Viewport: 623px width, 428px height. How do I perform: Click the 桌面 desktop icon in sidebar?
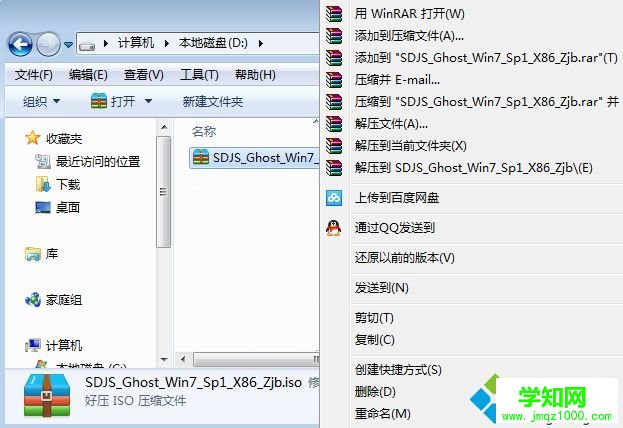point(43,207)
